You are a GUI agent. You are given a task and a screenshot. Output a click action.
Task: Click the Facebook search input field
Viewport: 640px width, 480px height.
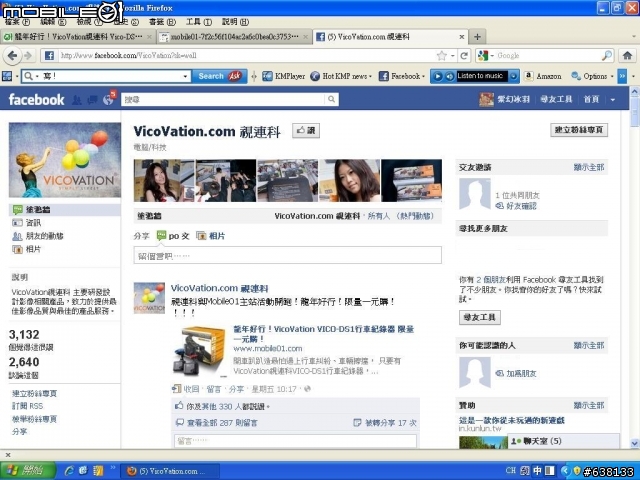[x=223, y=99]
